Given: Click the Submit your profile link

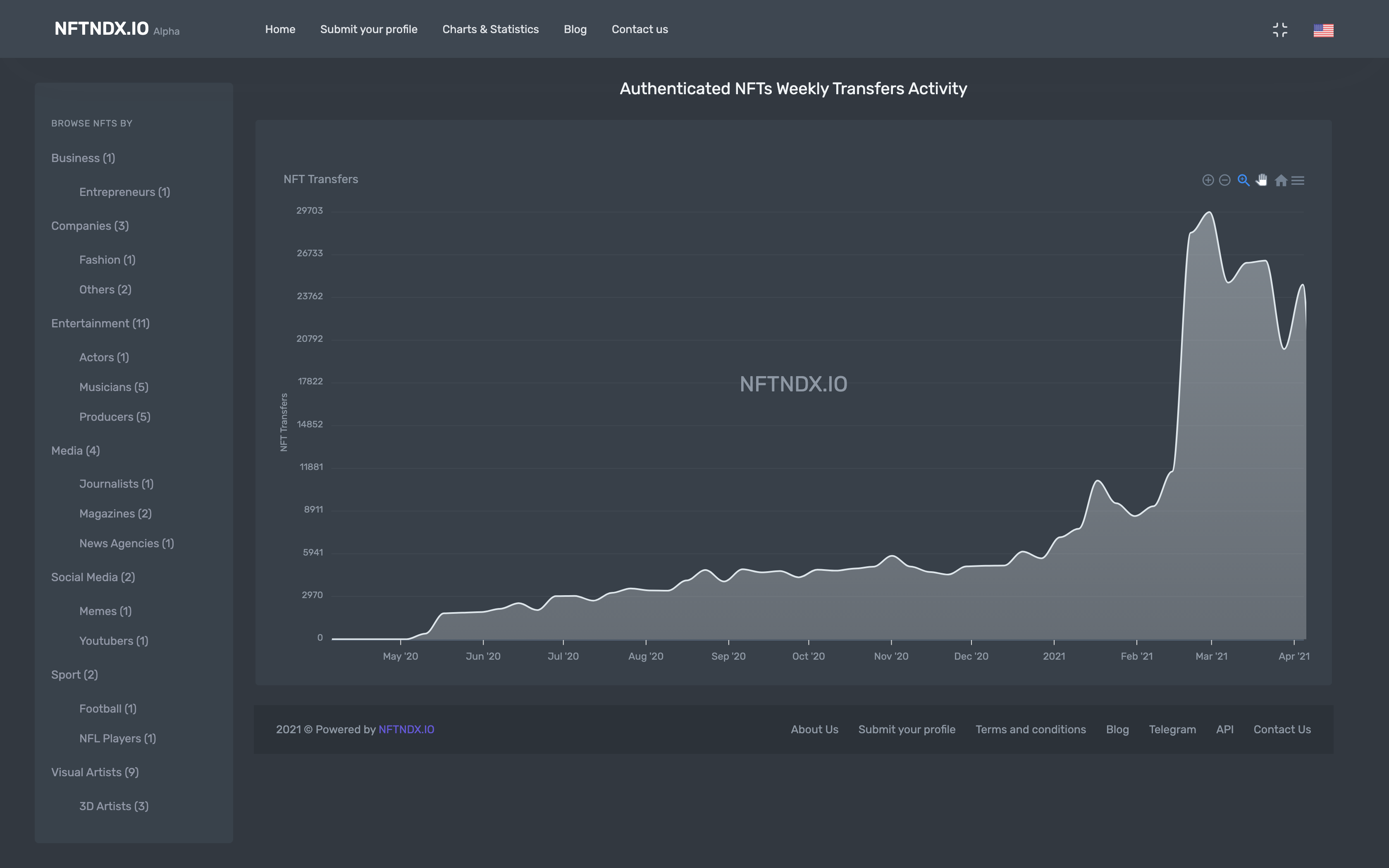Looking at the screenshot, I should coord(368,29).
